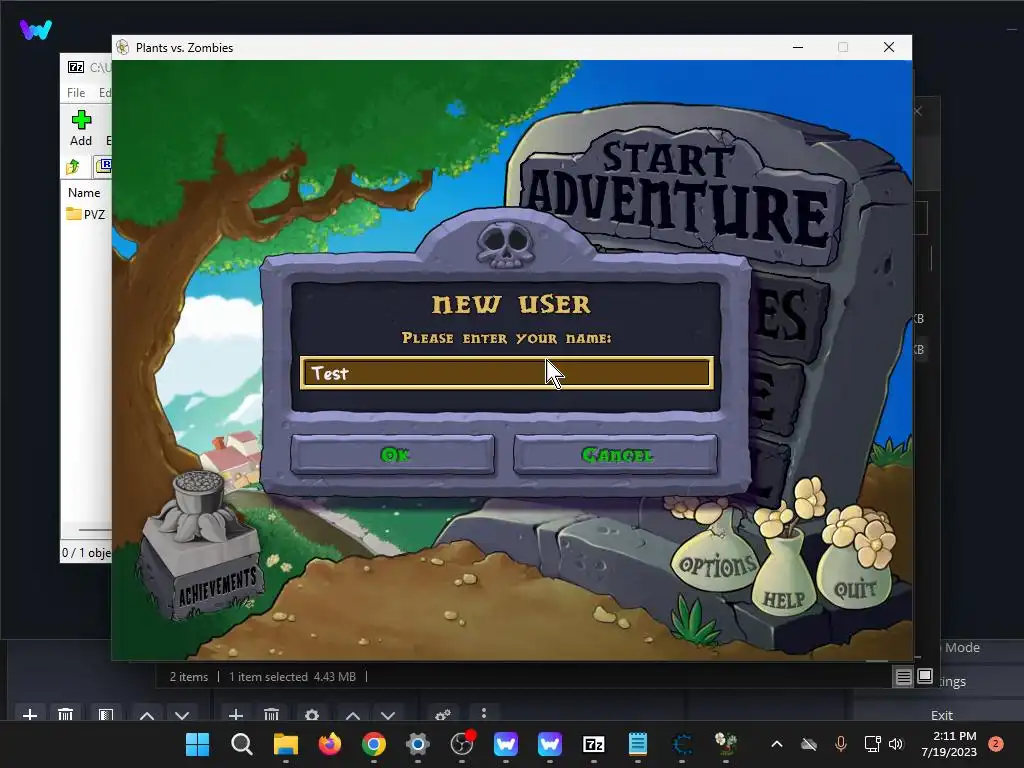Minimize the Plants vs. Zombies window

pyautogui.click(x=798, y=47)
